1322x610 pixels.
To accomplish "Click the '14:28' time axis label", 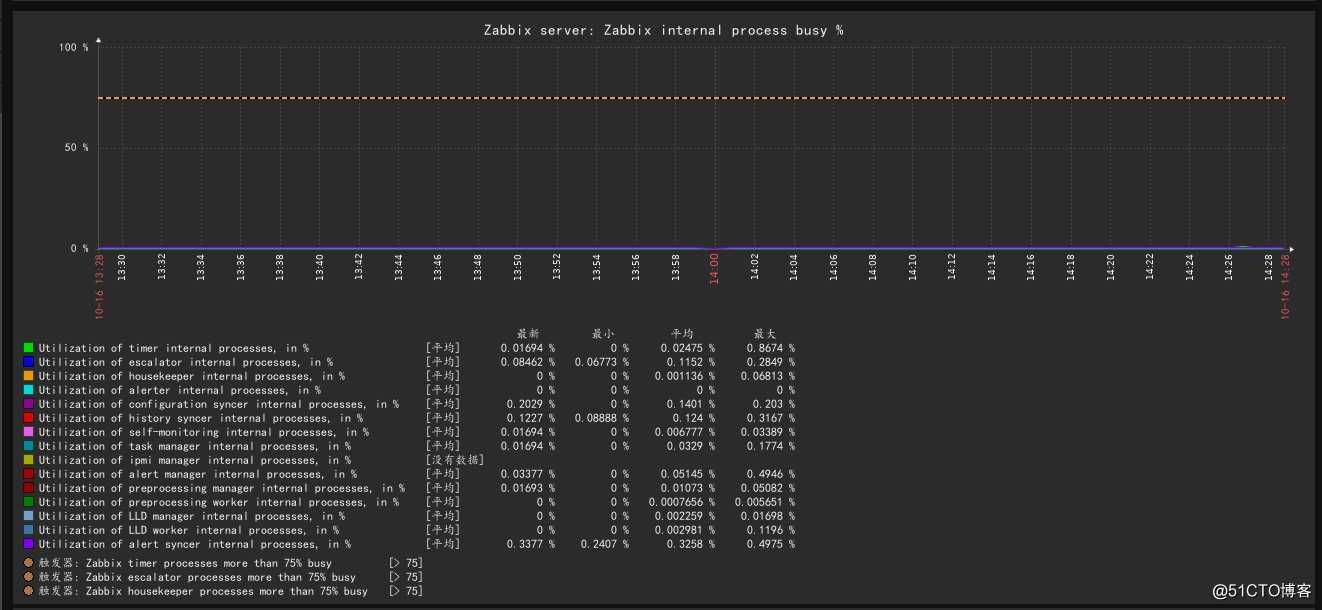I will pyautogui.click(x=1268, y=268).
